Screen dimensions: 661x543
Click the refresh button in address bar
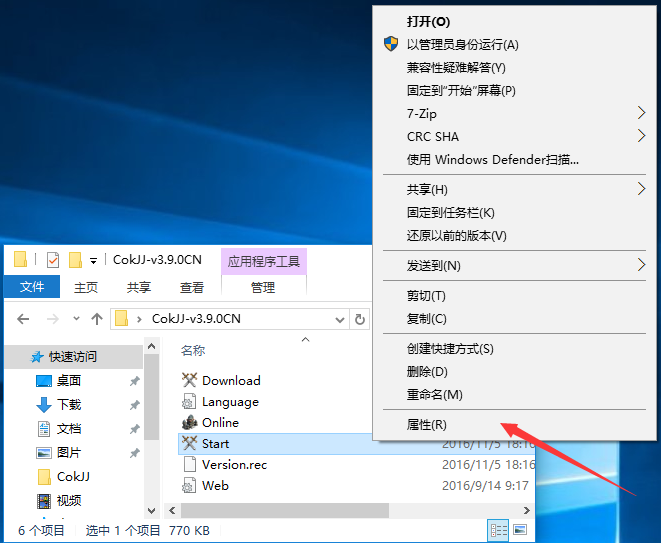click(361, 319)
